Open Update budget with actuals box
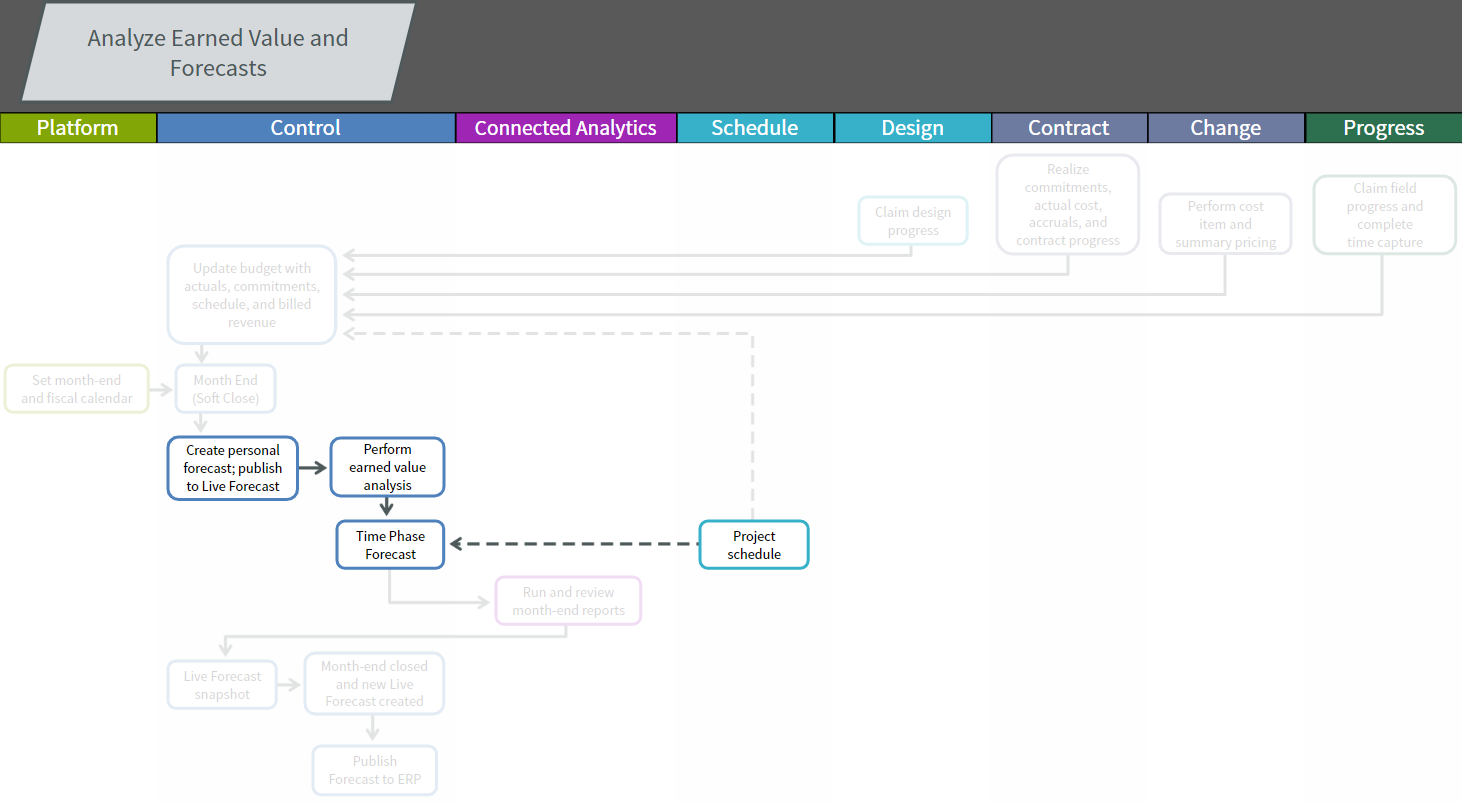Screen dimensions: 1462x804 point(252,295)
